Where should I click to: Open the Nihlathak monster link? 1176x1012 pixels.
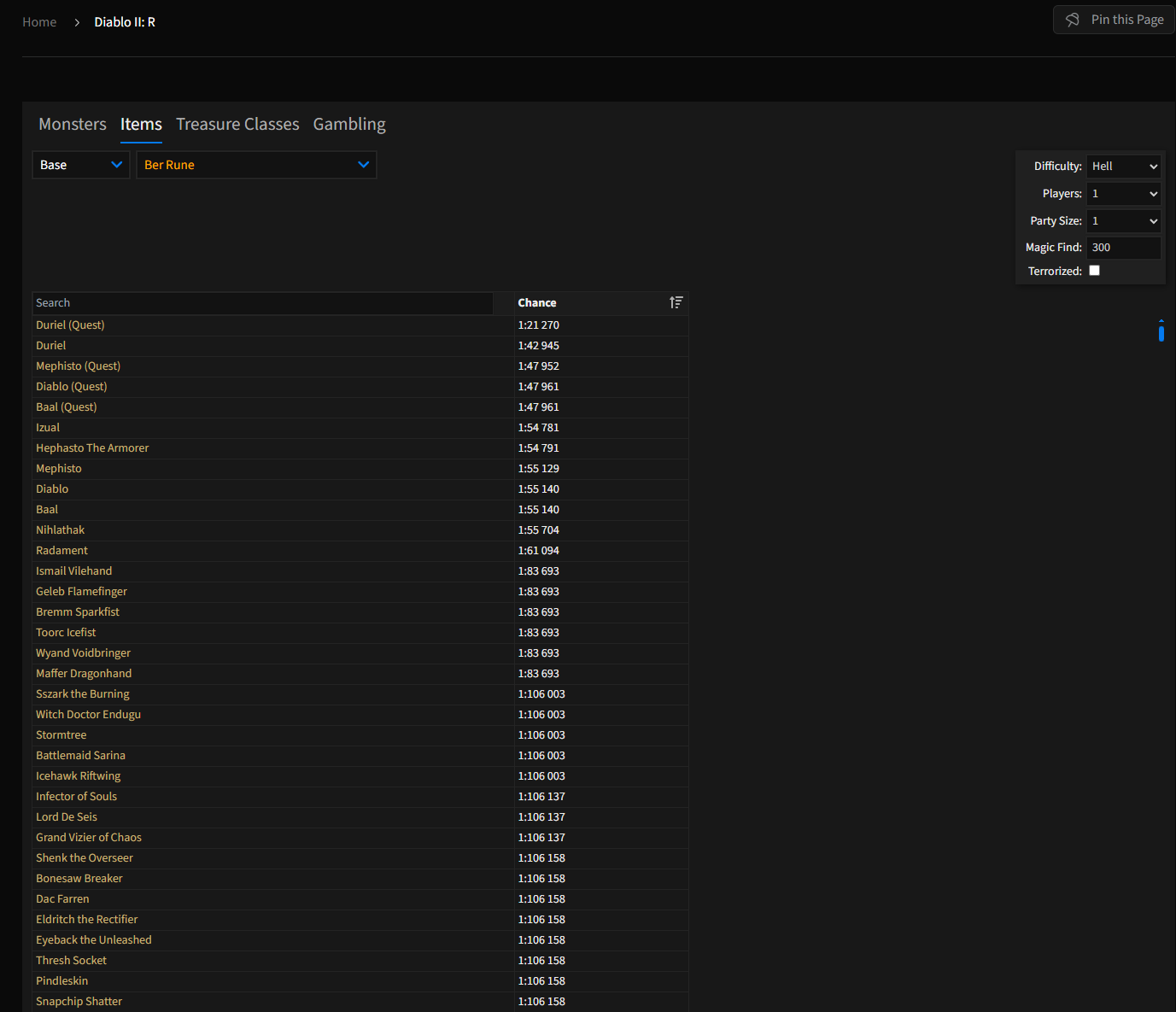(60, 530)
